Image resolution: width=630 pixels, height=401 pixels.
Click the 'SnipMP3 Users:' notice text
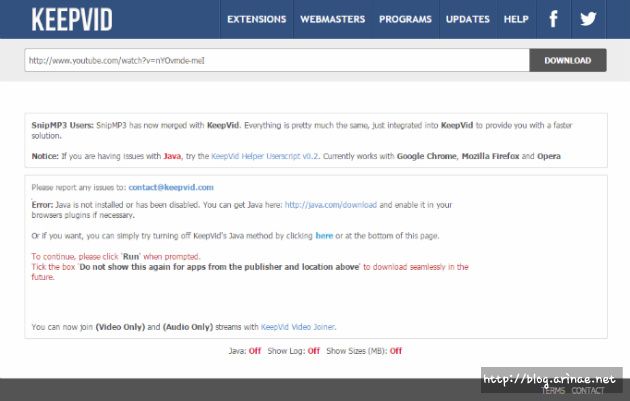(x=62, y=125)
